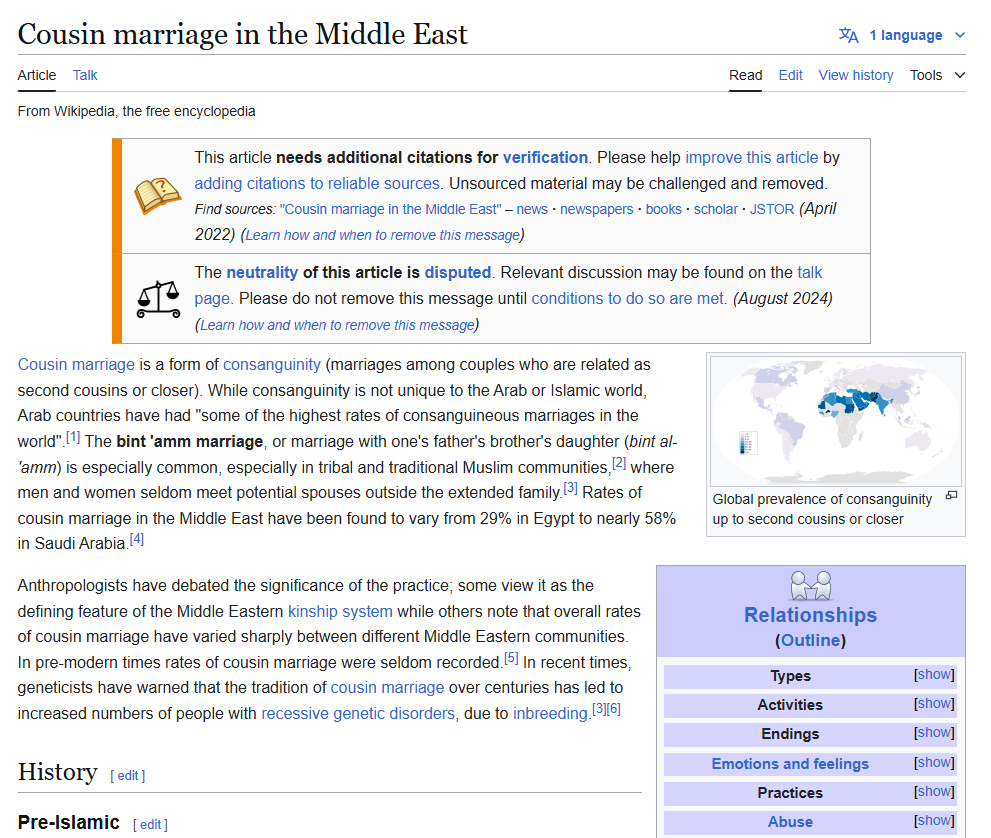Edit the History section
991x838 pixels.
[x=128, y=775]
